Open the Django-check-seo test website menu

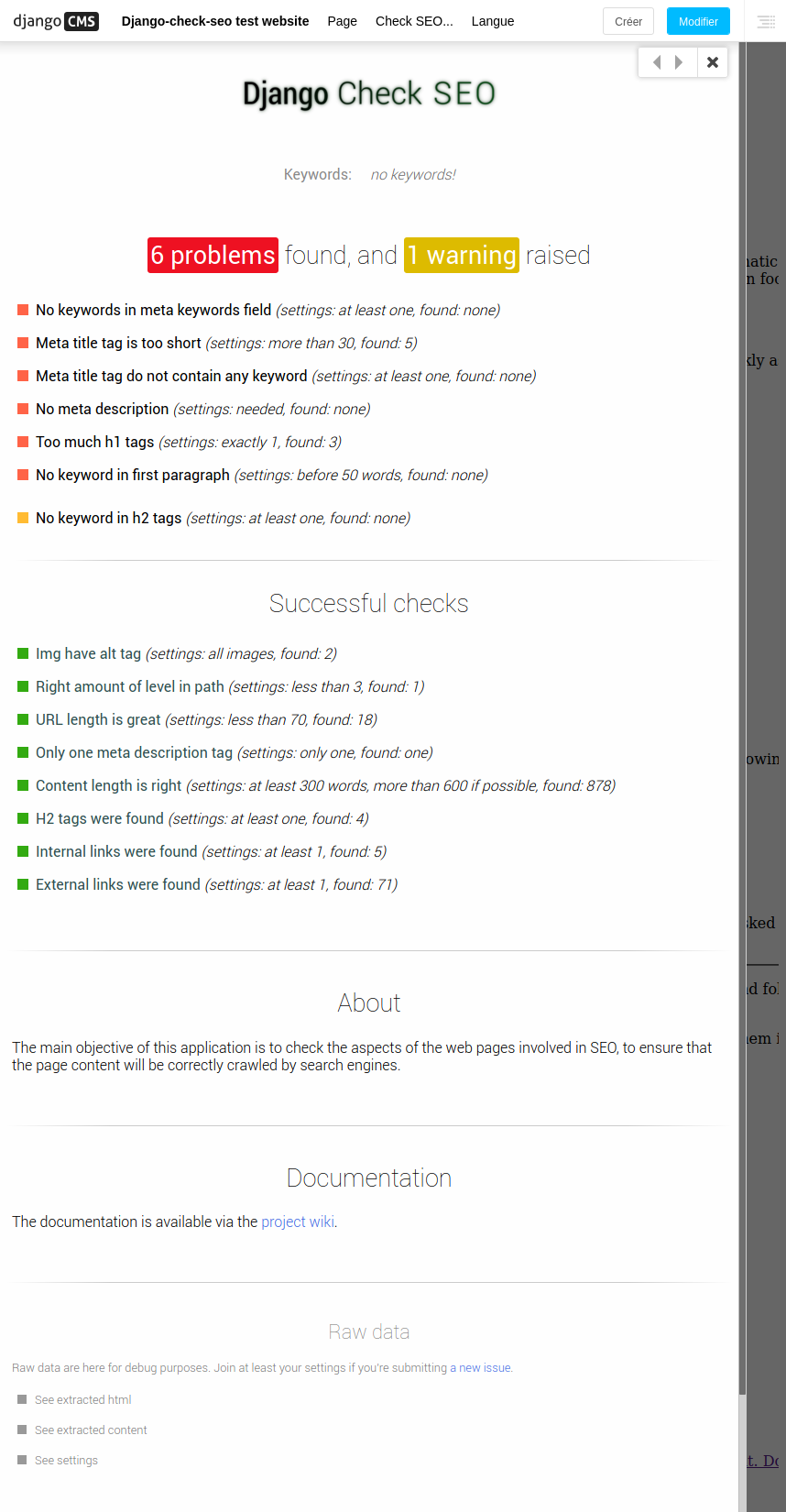214,21
